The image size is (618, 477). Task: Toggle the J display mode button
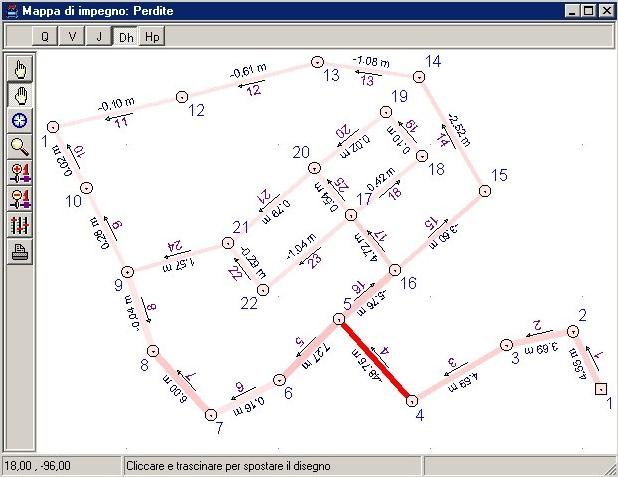click(x=99, y=36)
